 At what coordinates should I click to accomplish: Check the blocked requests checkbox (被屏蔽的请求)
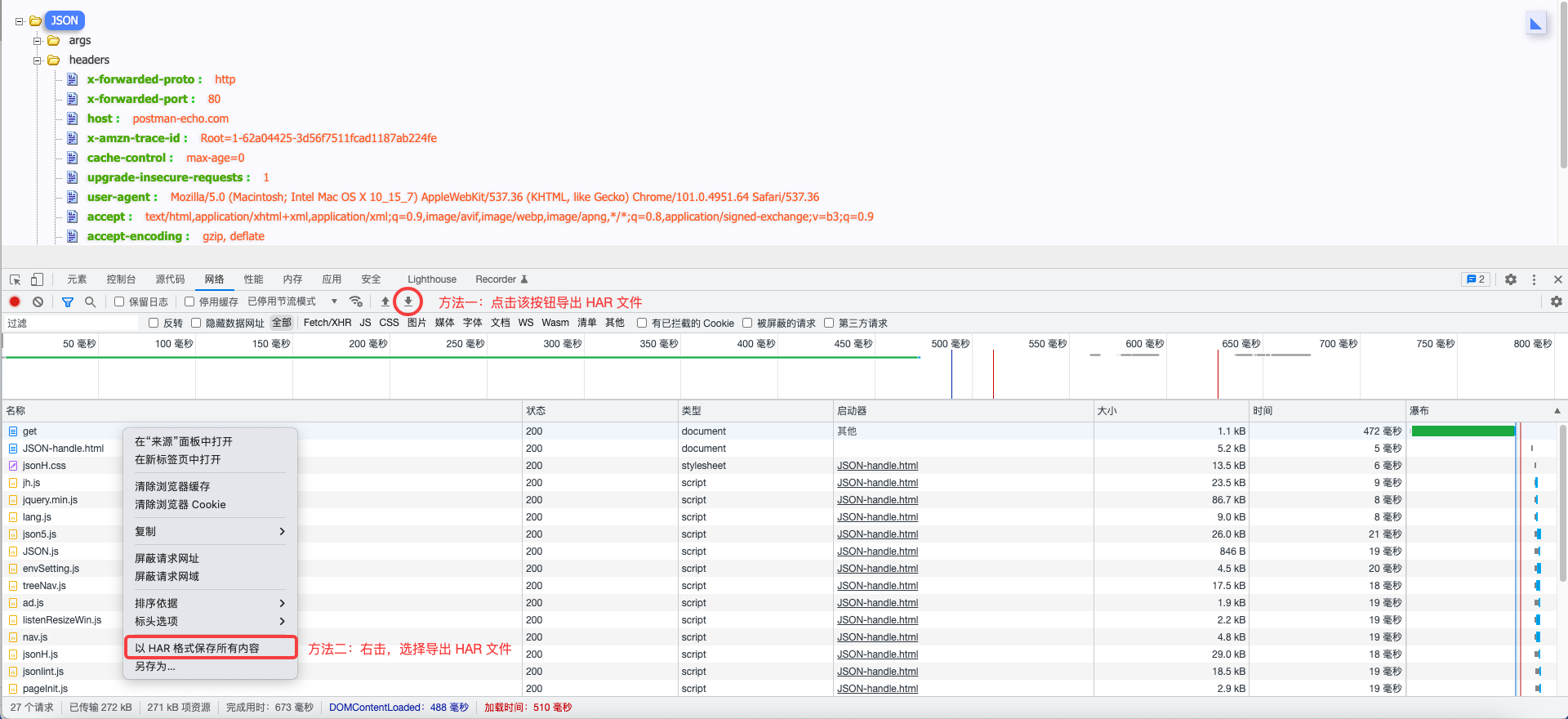(x=747, y=323)
